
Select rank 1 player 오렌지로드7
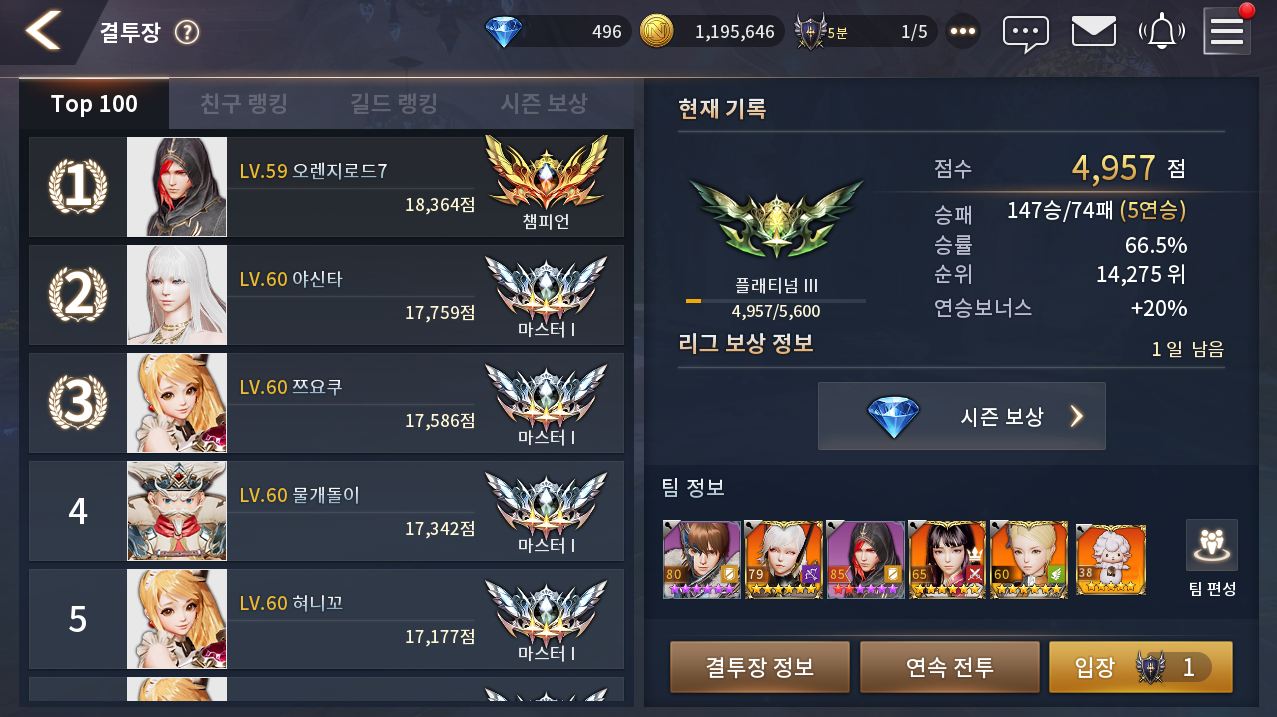pos(327,187)
